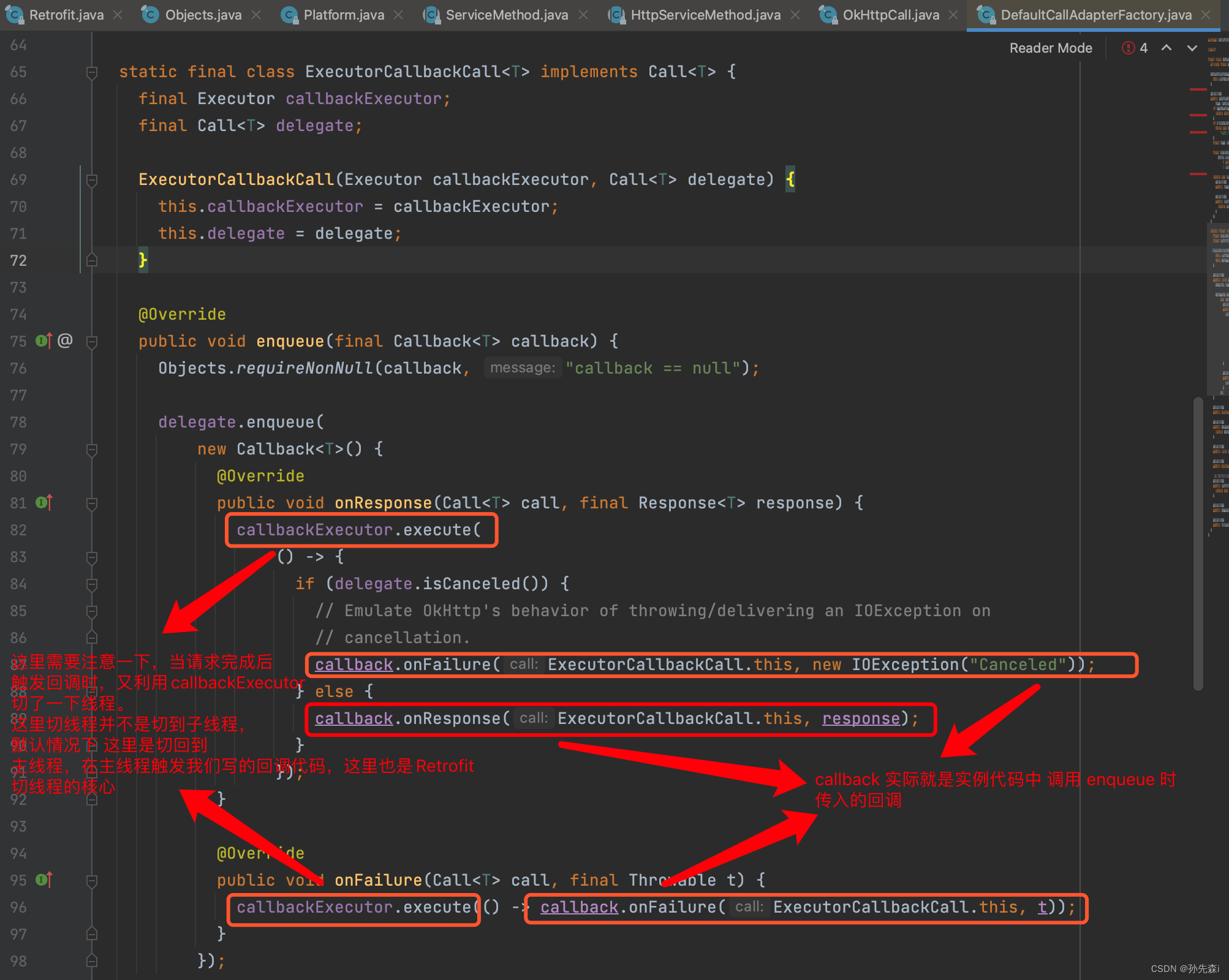
Task: Close the OkHttpCall.java tab
Action: pyautogui.click(x=953, y=15)
